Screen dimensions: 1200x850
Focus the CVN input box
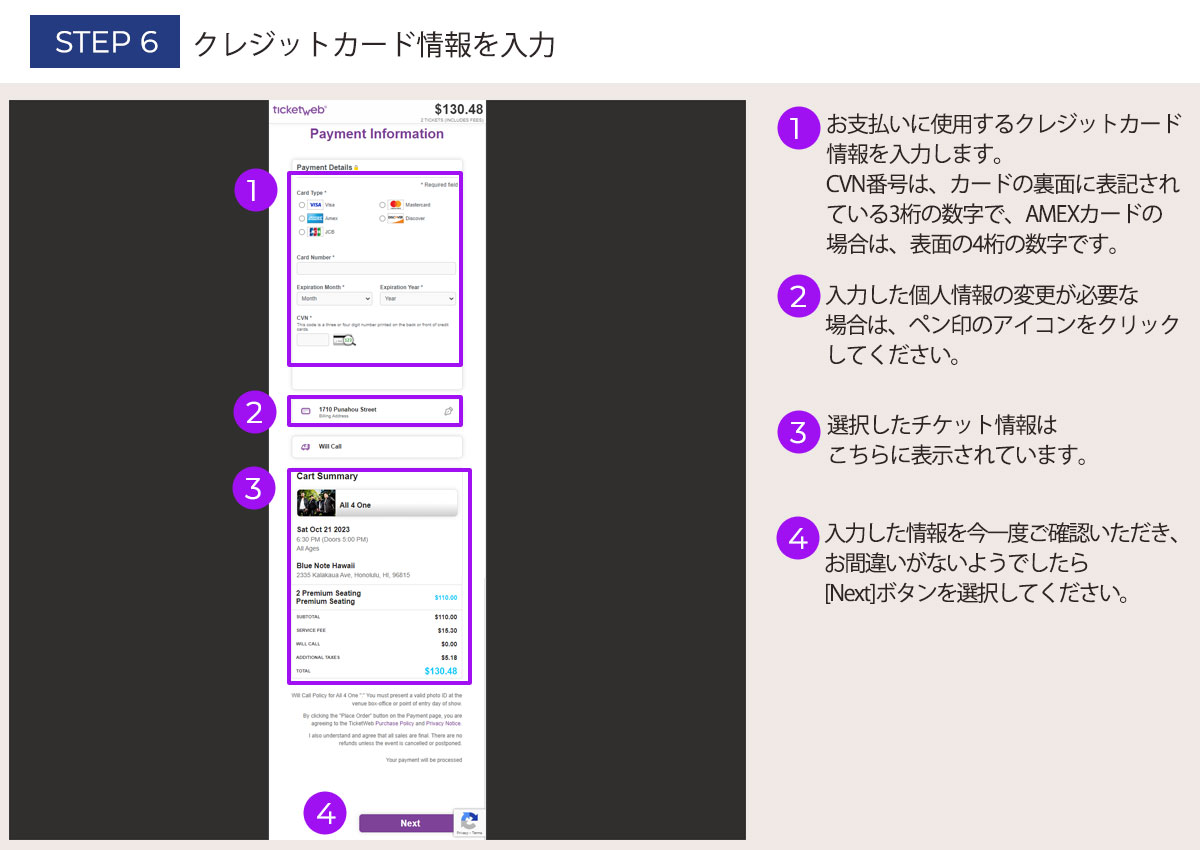312,340
